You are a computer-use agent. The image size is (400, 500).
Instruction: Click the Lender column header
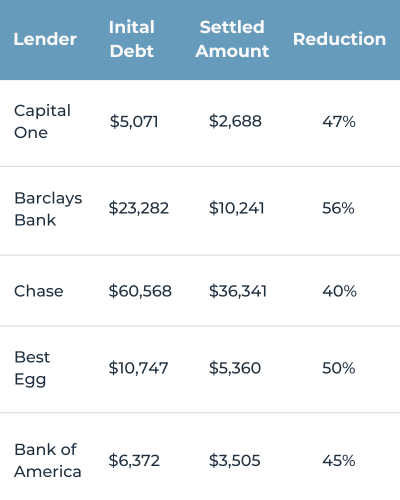coord(45,39)
